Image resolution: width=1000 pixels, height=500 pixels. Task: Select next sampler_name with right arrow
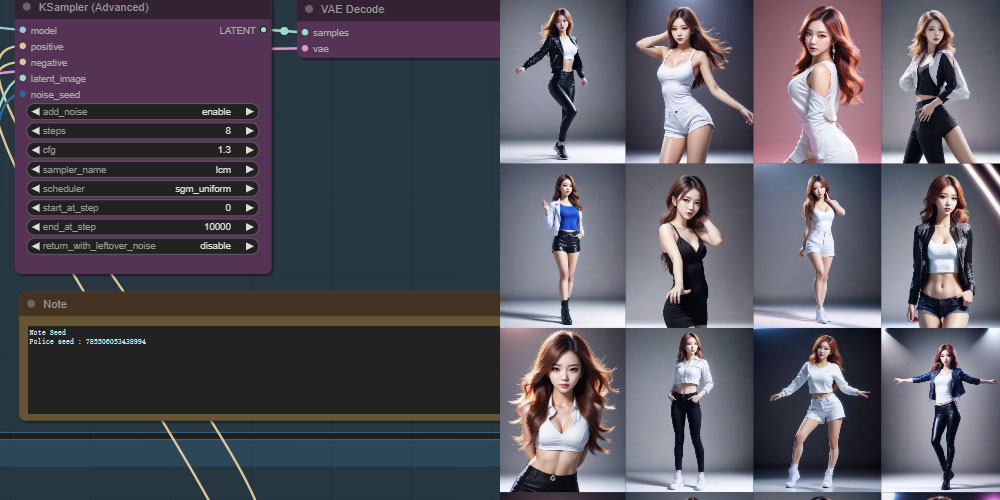point(250,170)
